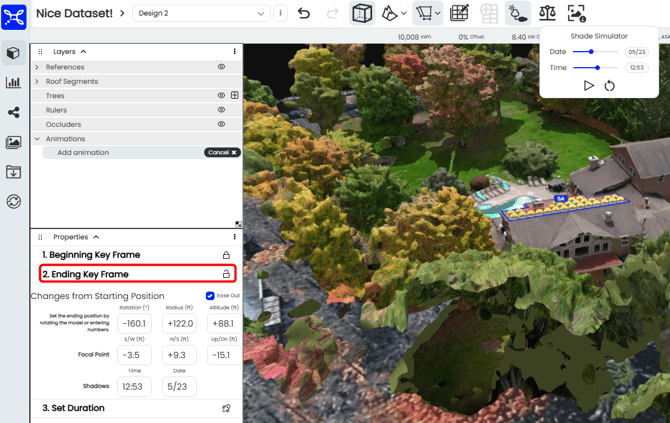
Task: Toggle visibility of References layer
Action: pyautogui.click(x=221, y=67)
